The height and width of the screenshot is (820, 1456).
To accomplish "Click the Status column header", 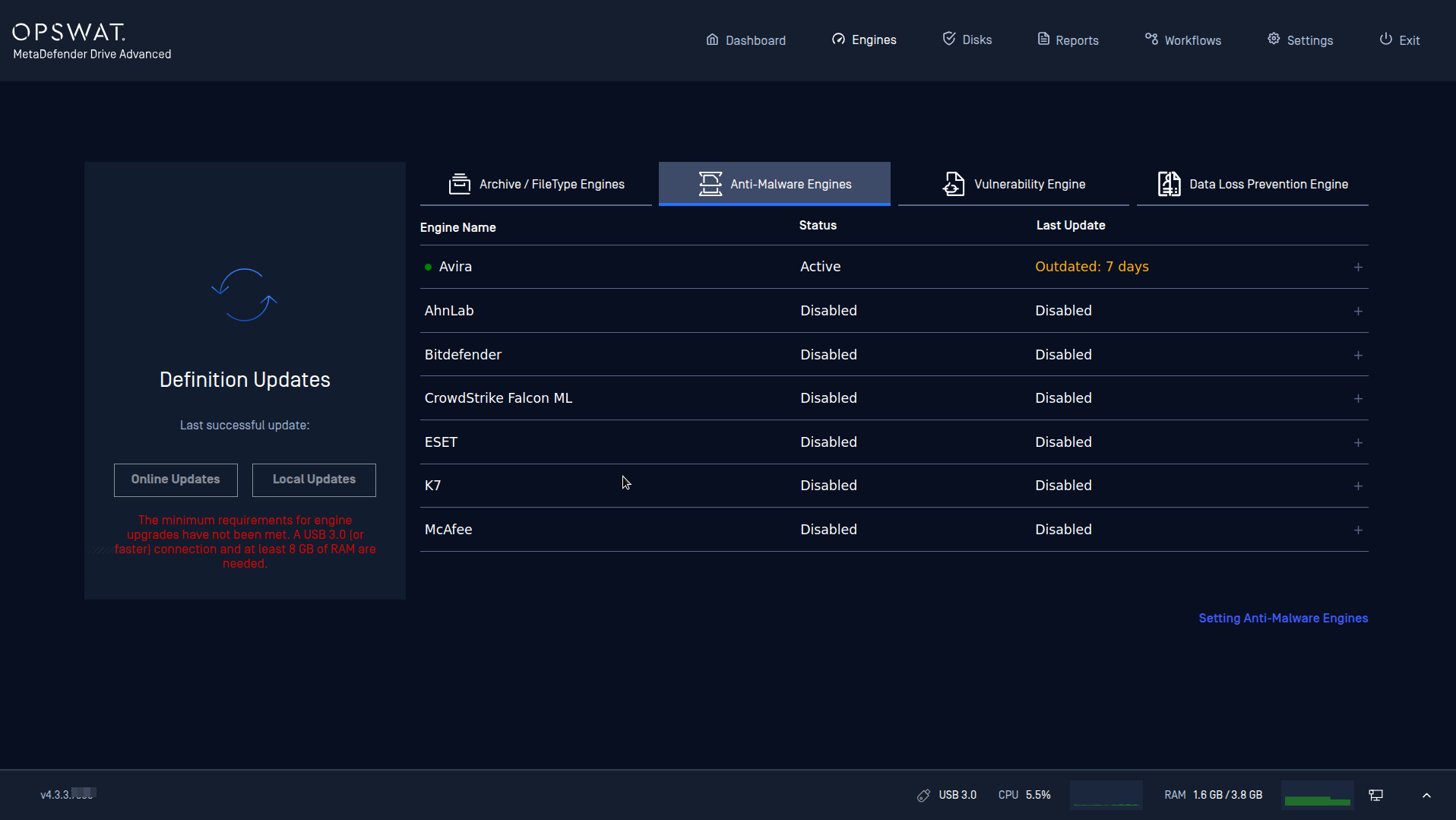I will pos(818,225).
